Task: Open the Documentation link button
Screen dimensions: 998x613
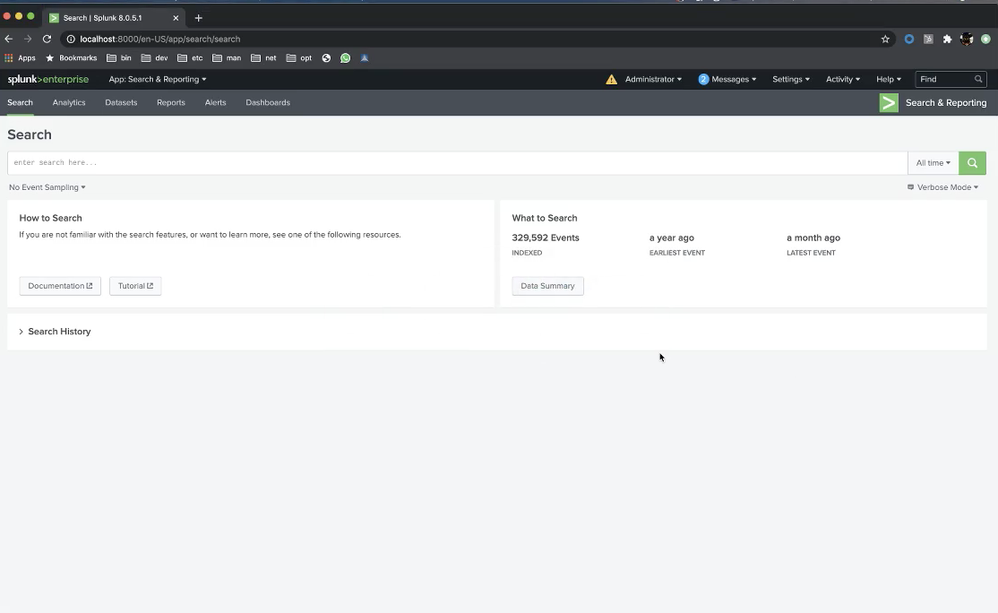Action: point(60,286)
